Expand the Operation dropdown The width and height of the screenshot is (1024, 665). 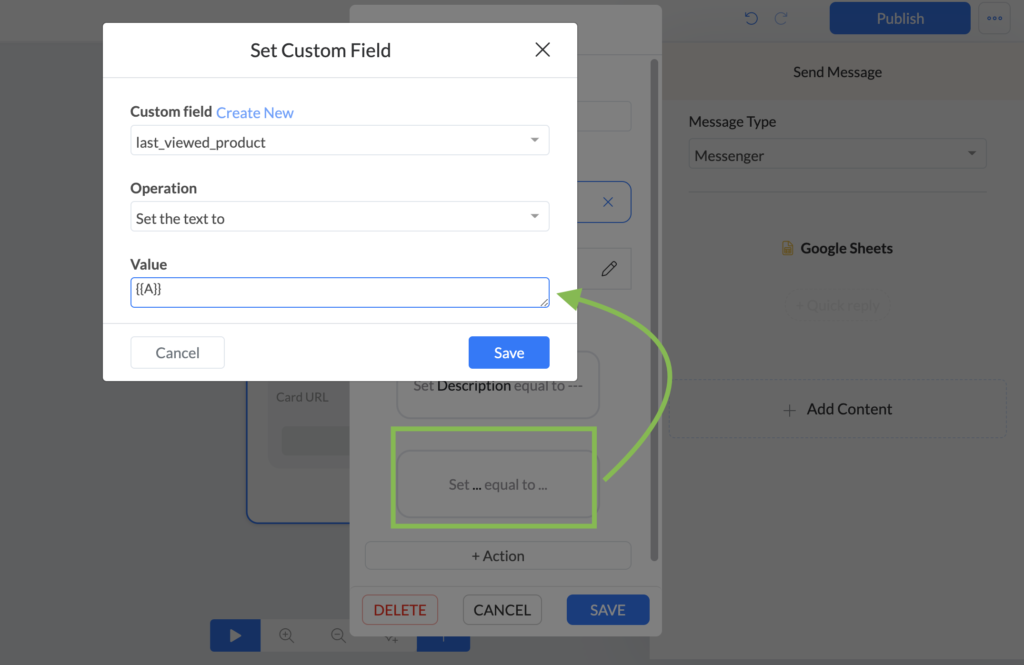(x=340, y=218)
